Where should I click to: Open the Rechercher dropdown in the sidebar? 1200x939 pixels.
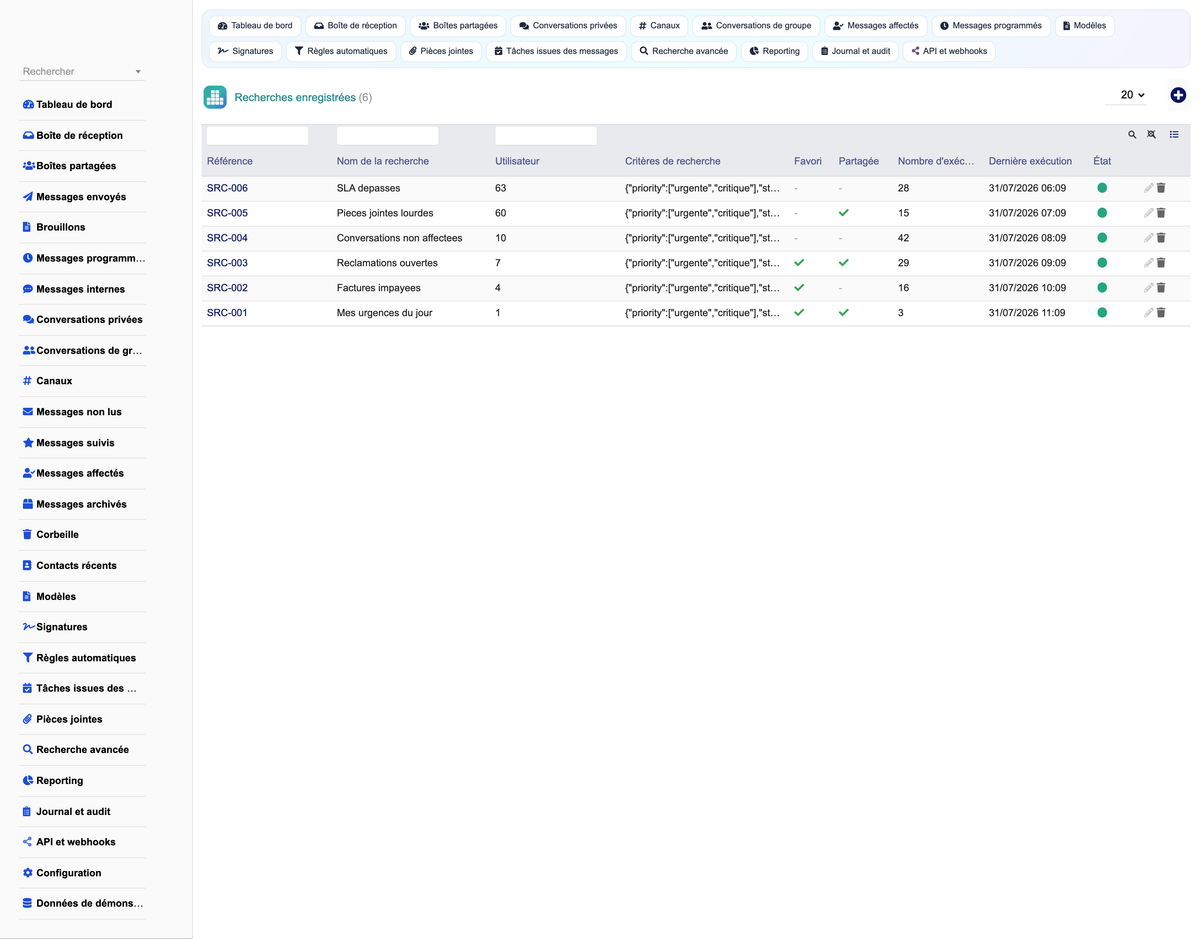pos(82,72)
